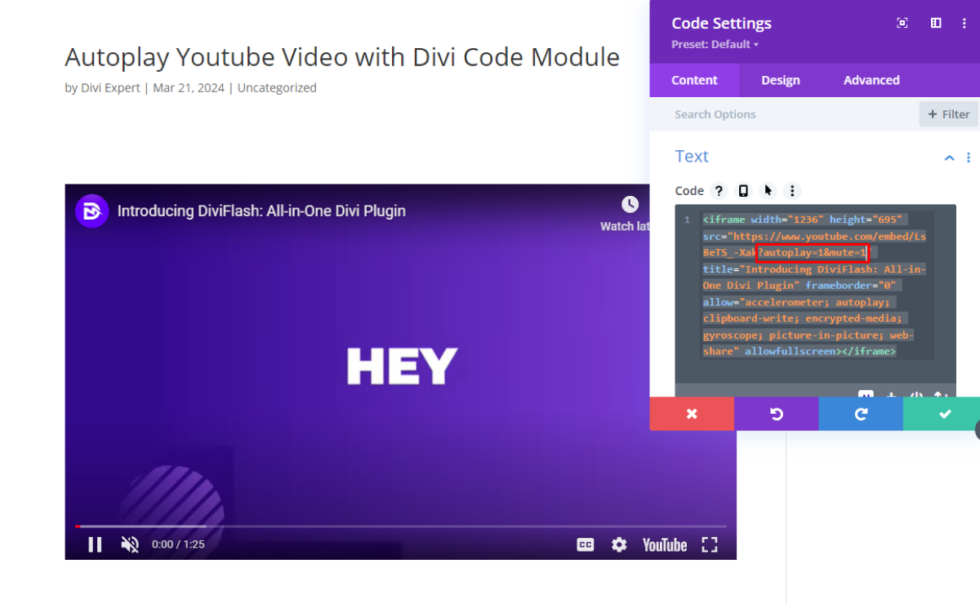980x604 pixels.
Task: Click the YouTube logo in the player
Action: click(x=664, y=545)
